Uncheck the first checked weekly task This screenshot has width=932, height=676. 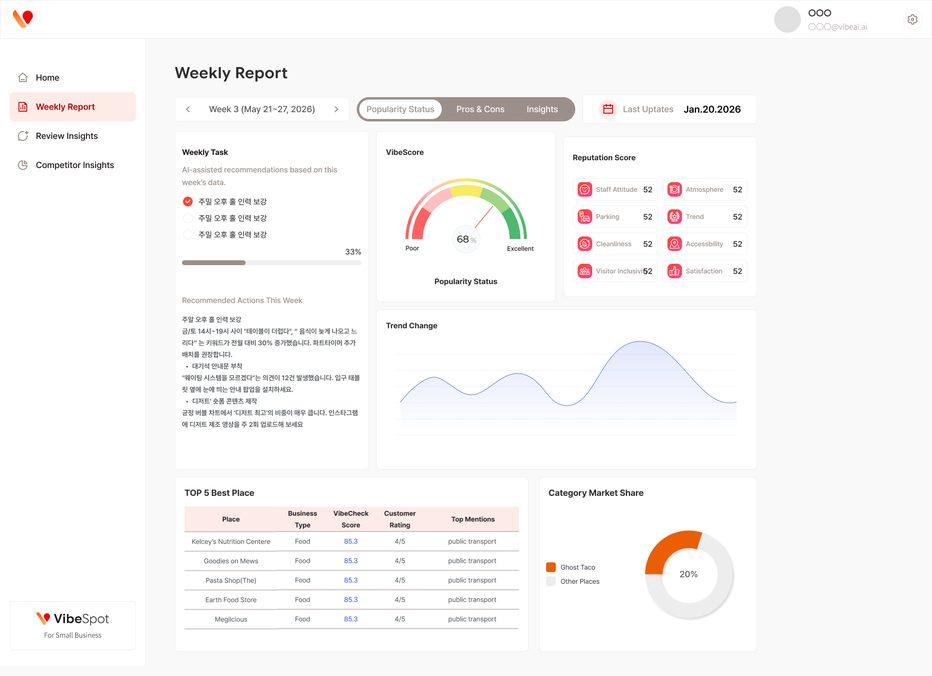pyautogui.click(x=188, y=202)
